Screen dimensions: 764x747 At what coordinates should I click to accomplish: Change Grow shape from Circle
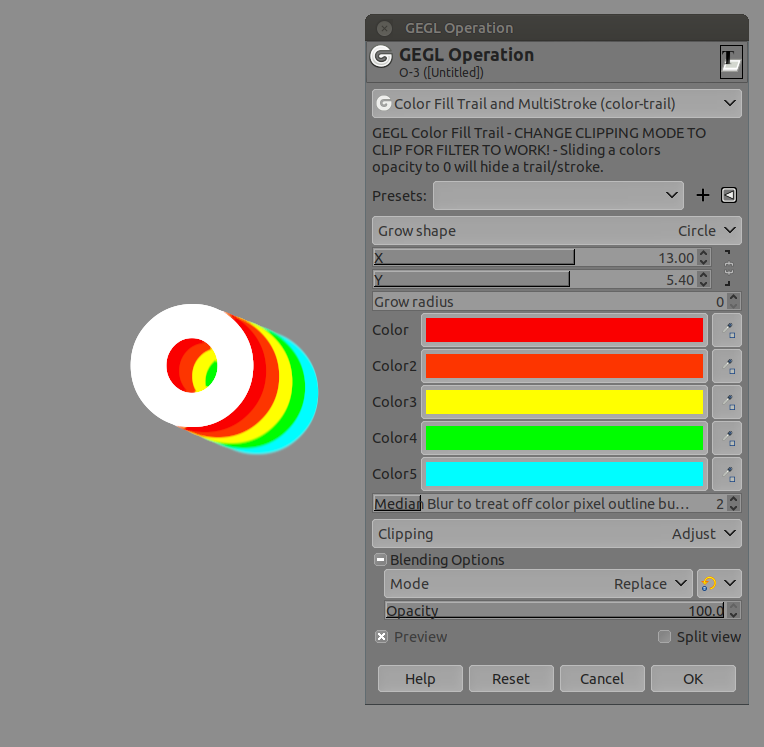(556, 230)
